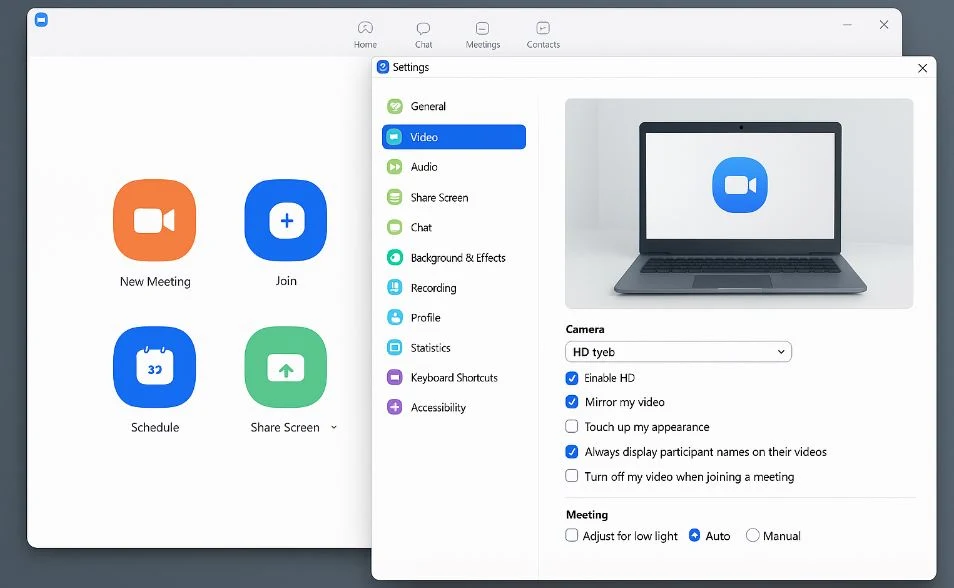Viewport: 954px width, 588px height.
Task: Enable Touch up my appearance
Action: pyautogui.click(x=572, y=427)
